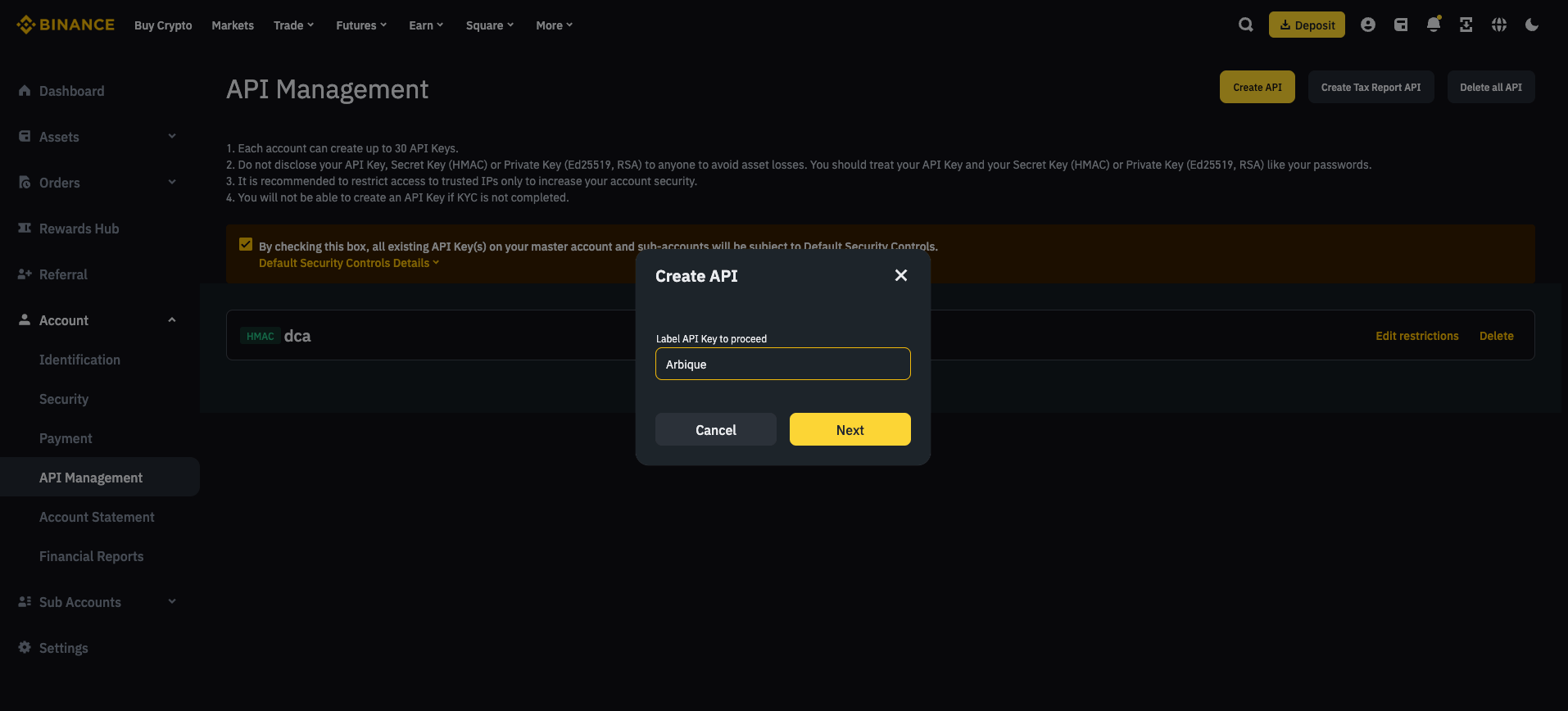Image resolution: width=1568 pixels, height=711 pixels.
Task: Click the Settings gear icon
Action: pyautogui.click(x=25, y=647)
